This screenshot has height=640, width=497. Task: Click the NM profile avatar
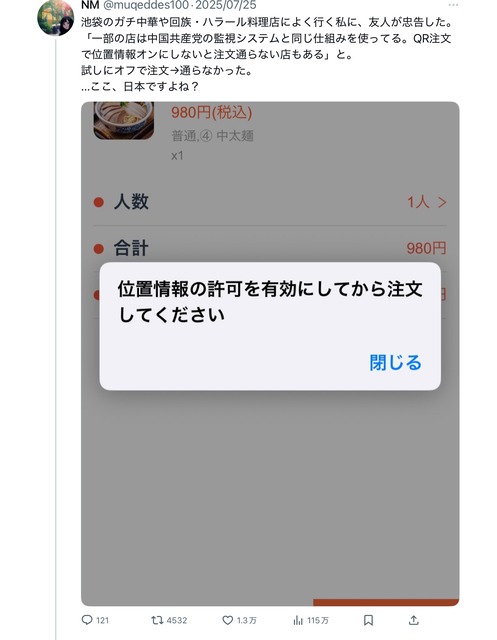click(x=55, y=18)
